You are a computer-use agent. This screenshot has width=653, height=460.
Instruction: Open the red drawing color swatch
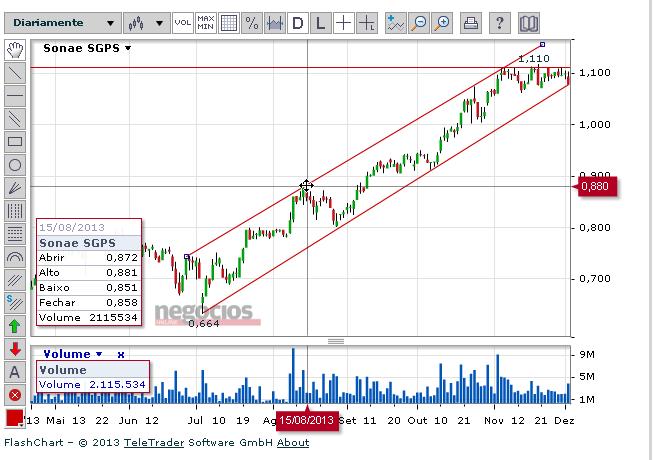[x=15, y=418]
